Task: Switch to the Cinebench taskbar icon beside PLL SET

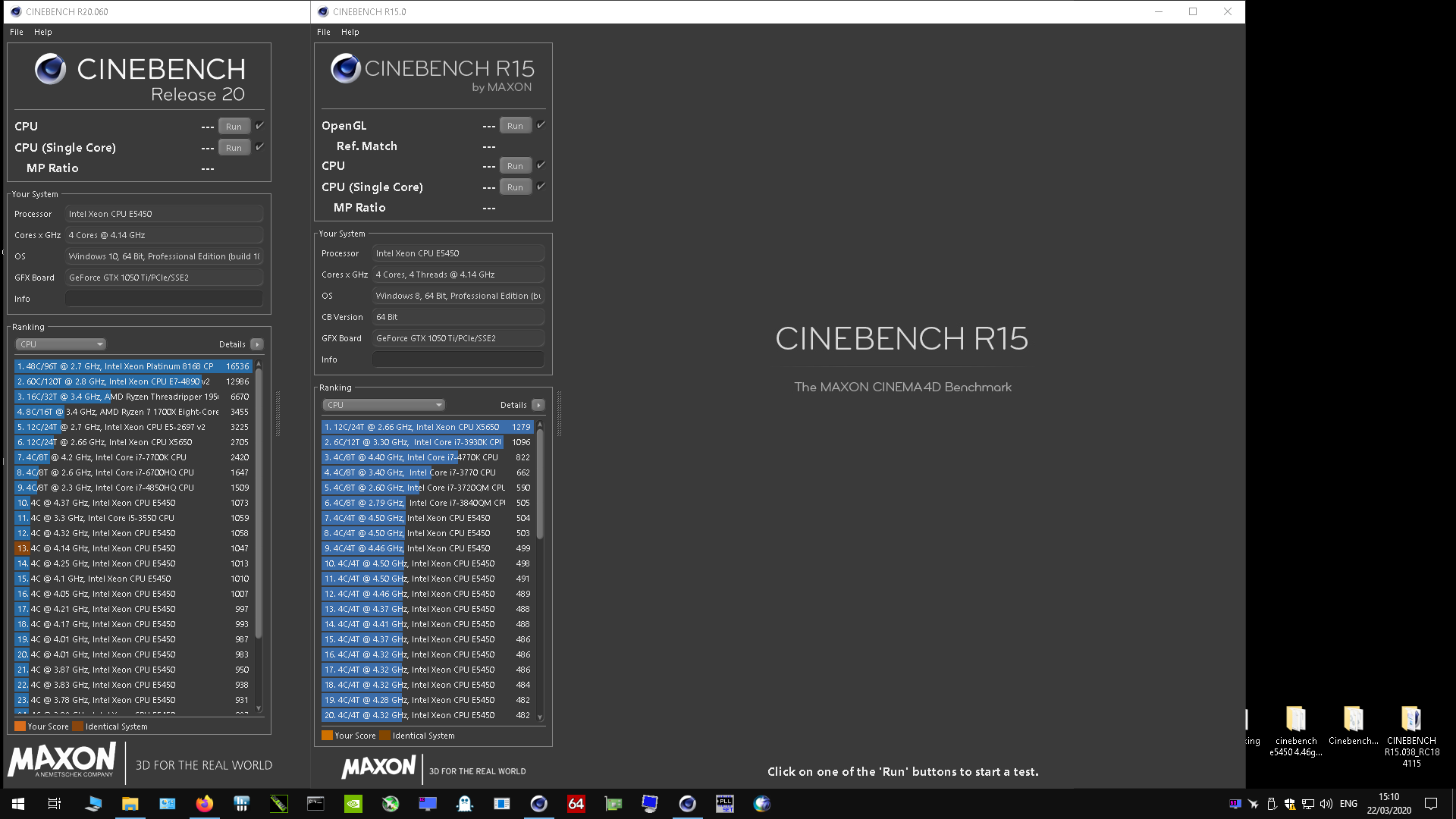Action: click(688, 804)
